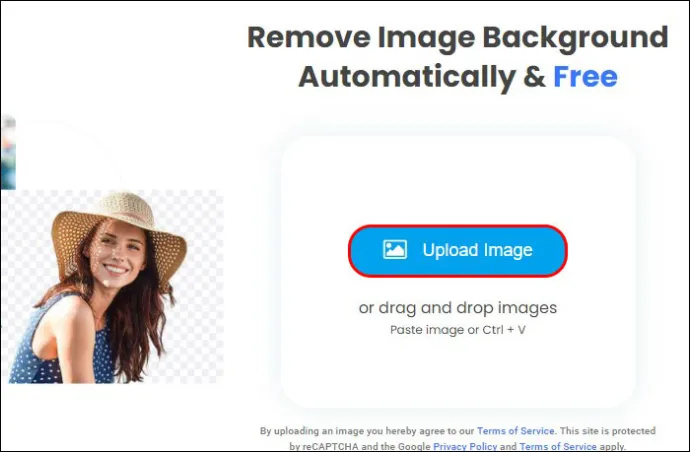Image resolution: width=690 pixels, height=452 pixels.
Task: Open the Google Privacy Policy link
Action: click(465, 446)
